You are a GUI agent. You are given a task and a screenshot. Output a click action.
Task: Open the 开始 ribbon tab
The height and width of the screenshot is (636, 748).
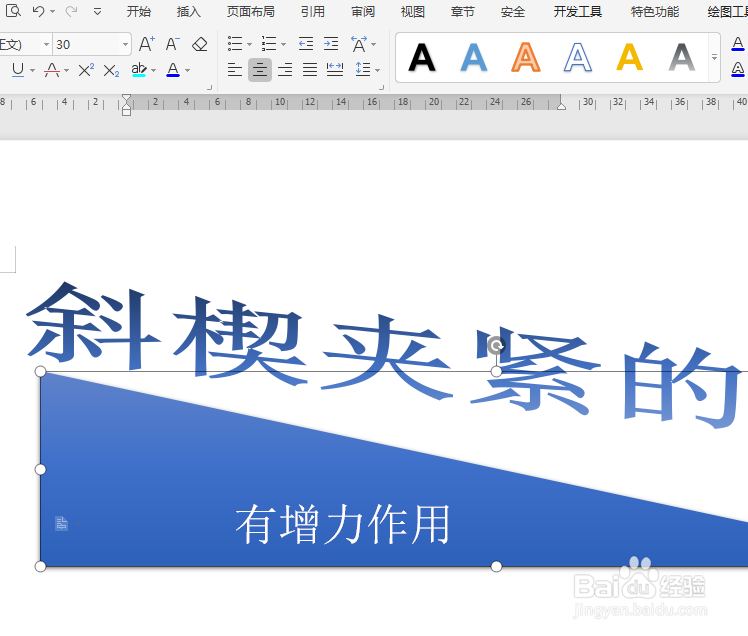pyautogui.click(x=138, y=11)
